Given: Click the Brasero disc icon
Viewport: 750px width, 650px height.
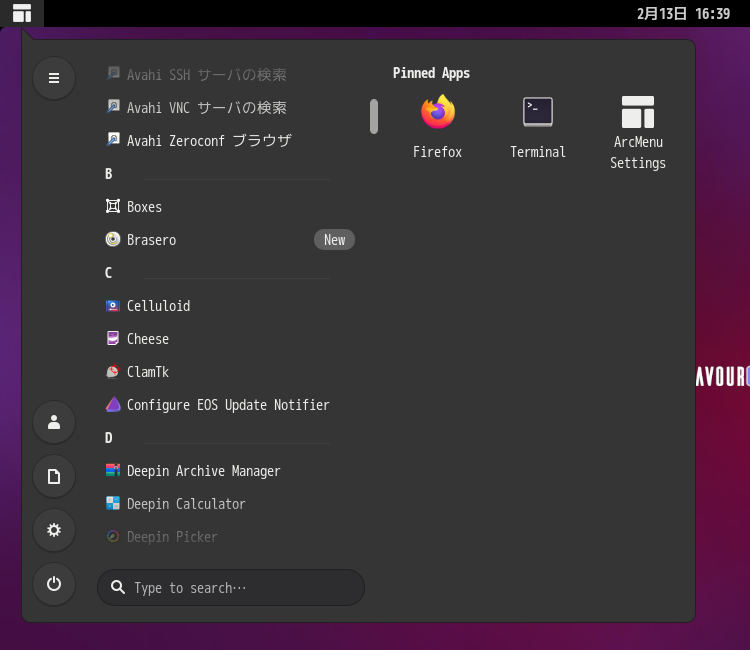Looking at the screenshot, I should click(113, 239).
